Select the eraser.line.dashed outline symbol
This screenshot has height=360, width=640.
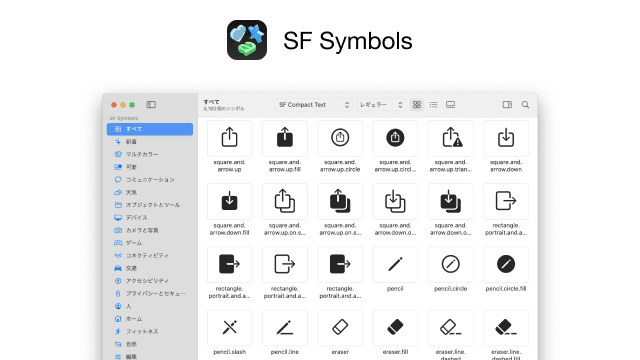[451, 328]
